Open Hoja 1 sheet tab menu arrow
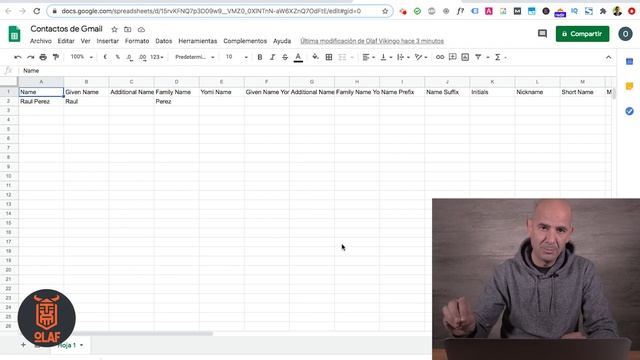This screenshot has width=640, height=360. pos(82,345)
